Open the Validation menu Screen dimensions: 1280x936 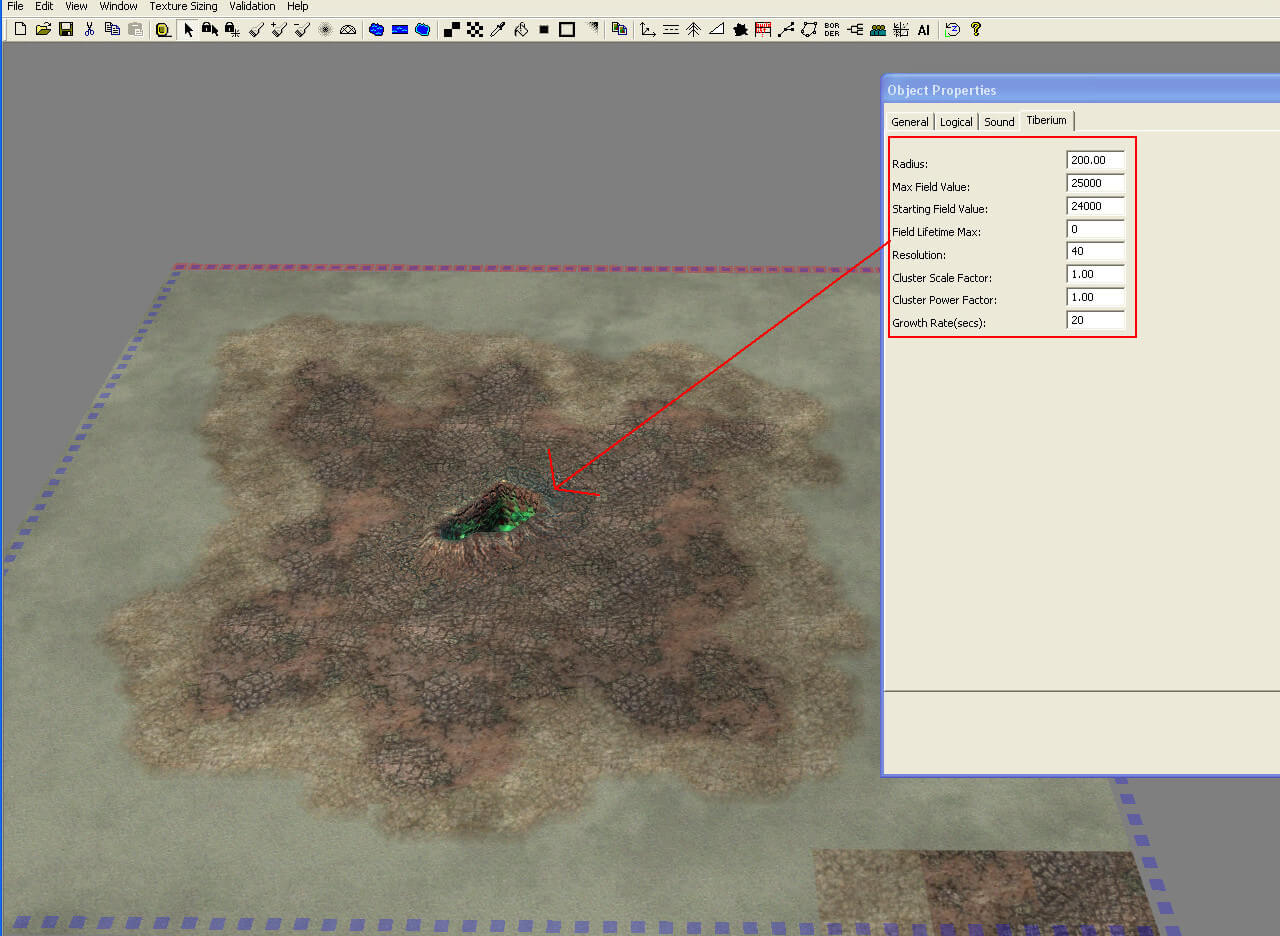(x=252, y=6)
